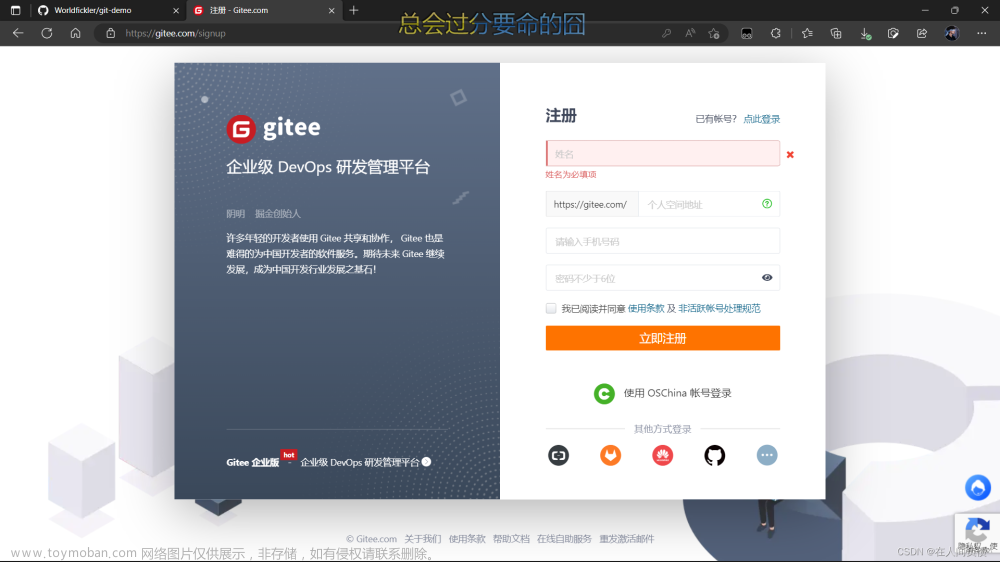This screenshot has width=1000, height=562.
Task: Focus the phone number 请输入手机号码 field
Action: 663,241
